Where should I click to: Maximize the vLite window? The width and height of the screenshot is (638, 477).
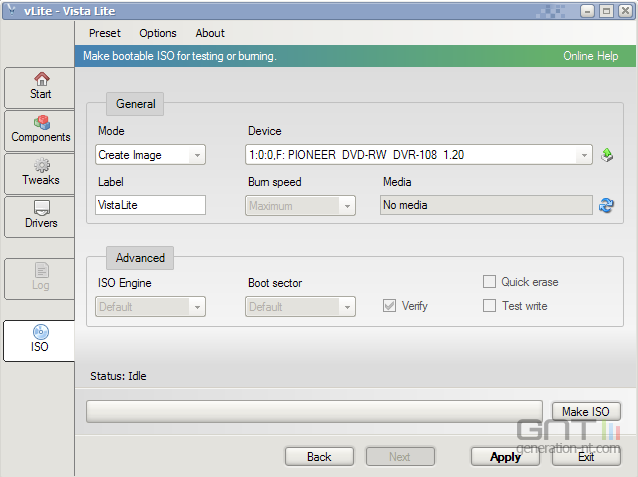(x=606, y=11)
